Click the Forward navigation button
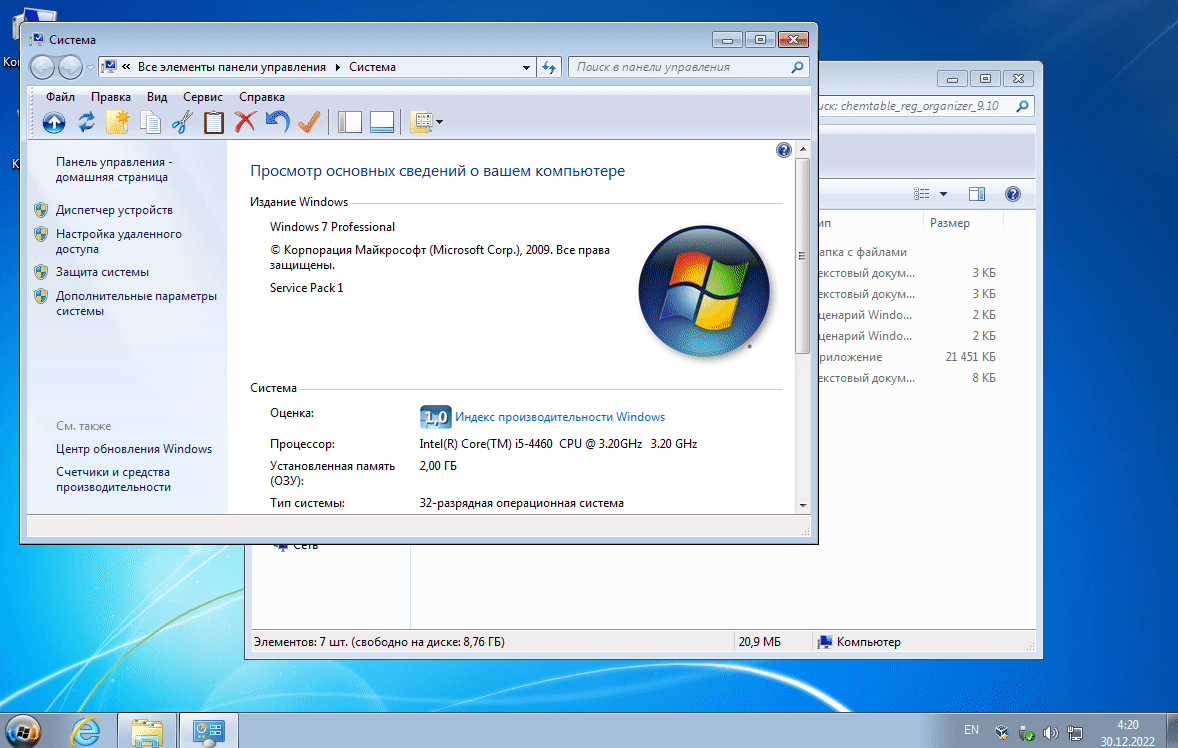 coord(70,68)
